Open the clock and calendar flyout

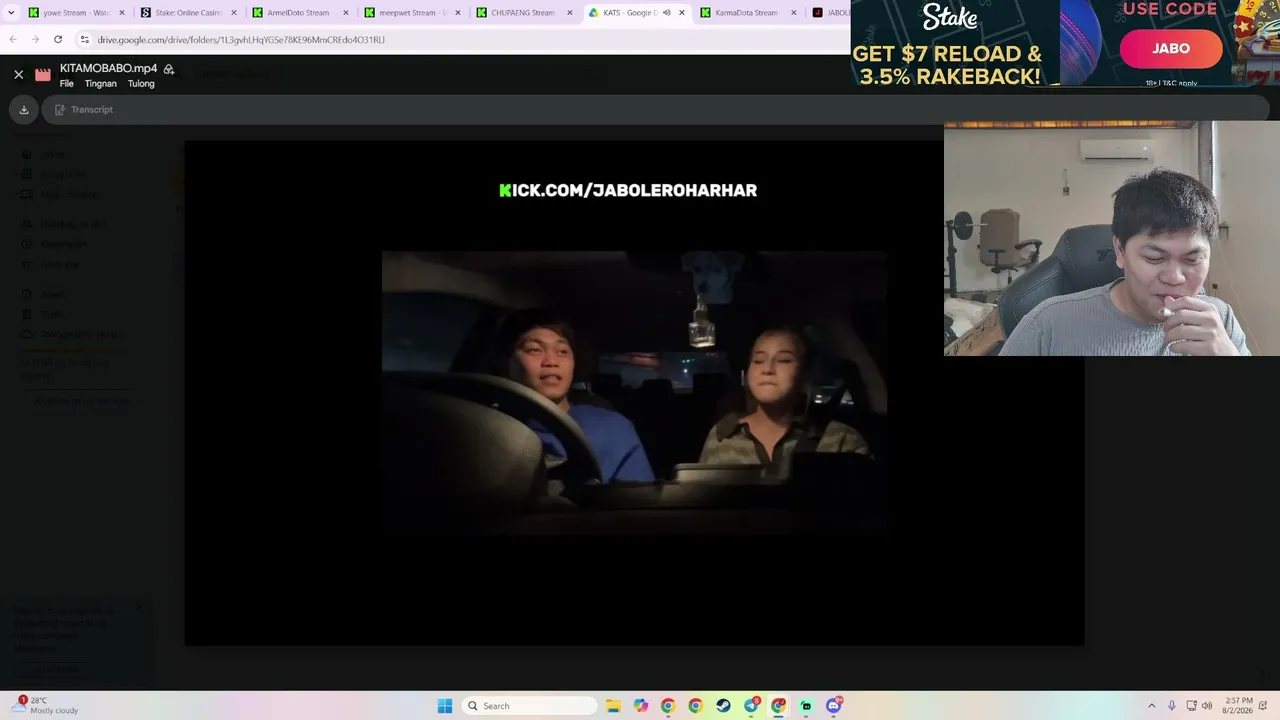[1237, 706]
